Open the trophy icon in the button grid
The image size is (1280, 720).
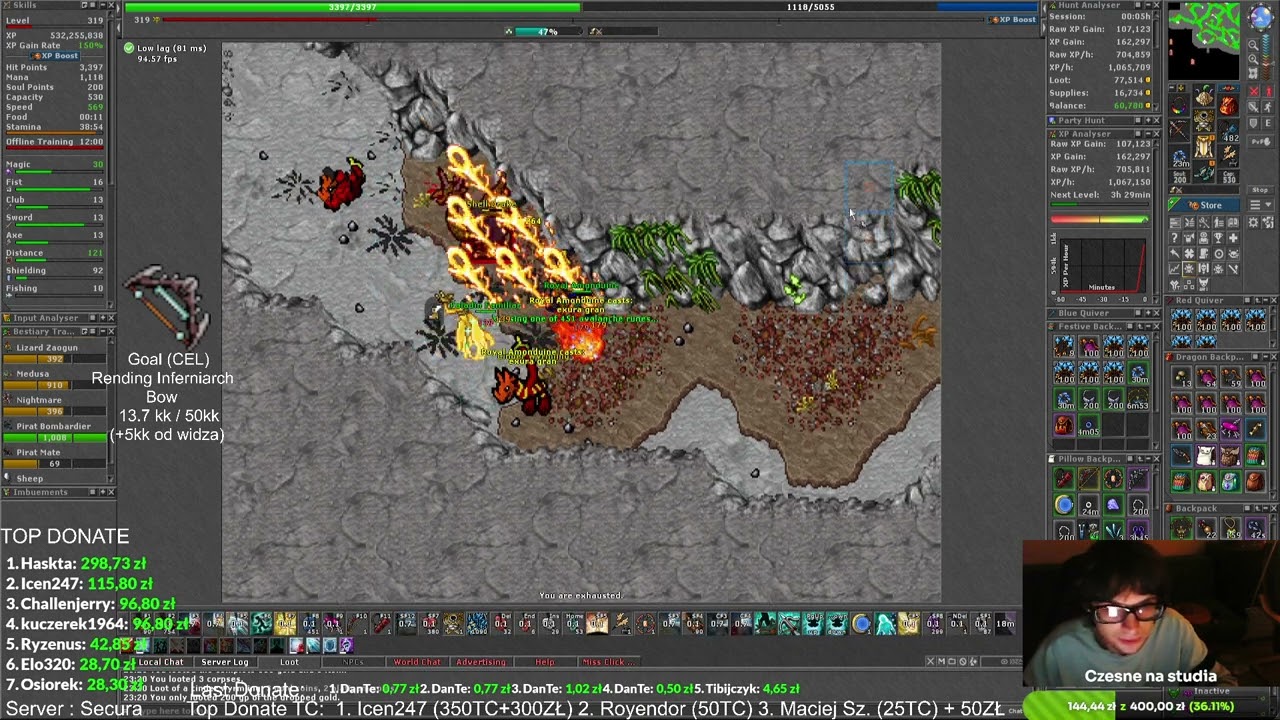(x=1218, y=238)
